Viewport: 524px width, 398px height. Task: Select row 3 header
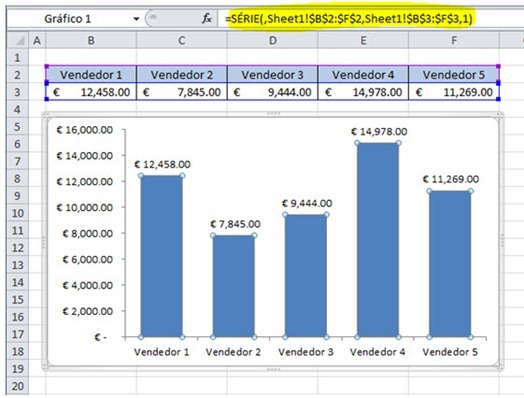(x=18, y=92)
